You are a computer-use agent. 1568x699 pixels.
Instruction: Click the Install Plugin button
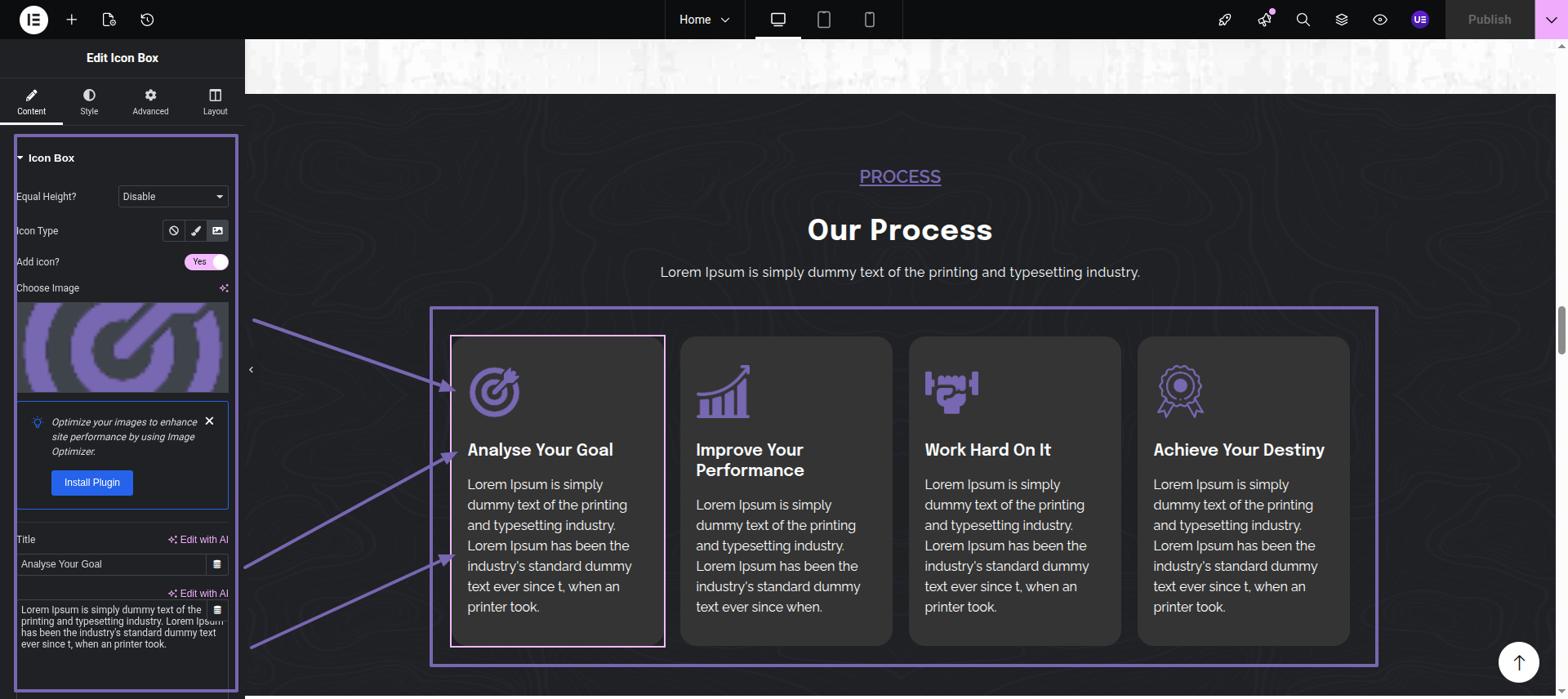pyautogui.click(x=92, y=483)
